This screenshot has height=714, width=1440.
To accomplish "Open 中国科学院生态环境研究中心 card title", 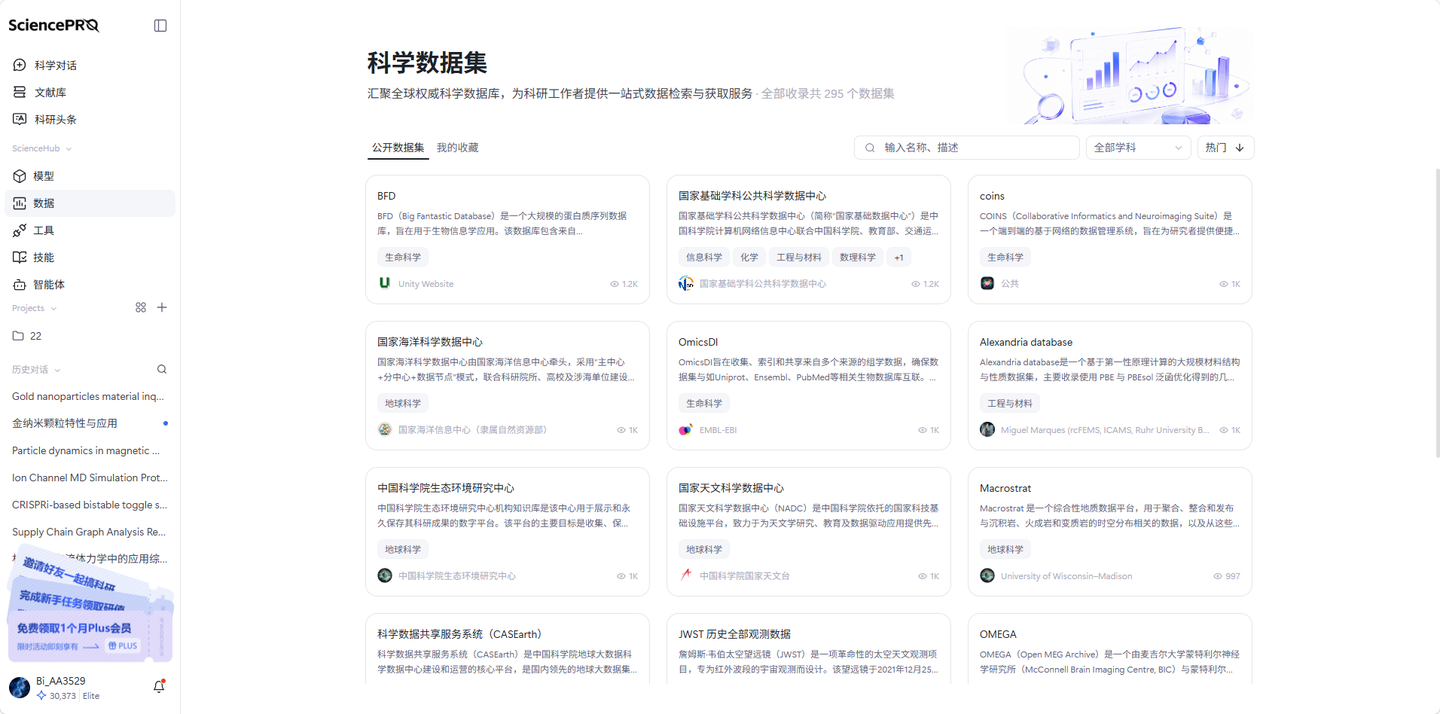I will 446,488.
